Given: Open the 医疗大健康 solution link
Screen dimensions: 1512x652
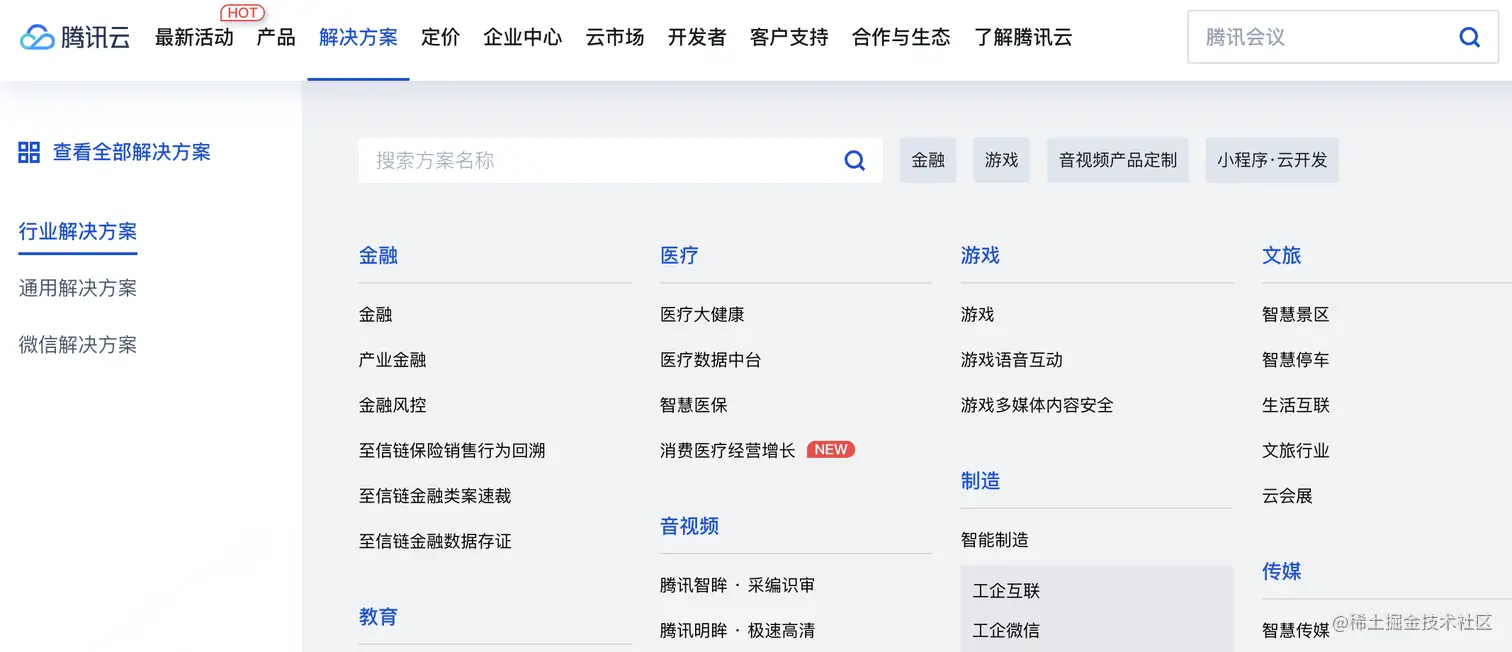Looking at the screenshot, I should click(x=702, y=314).
